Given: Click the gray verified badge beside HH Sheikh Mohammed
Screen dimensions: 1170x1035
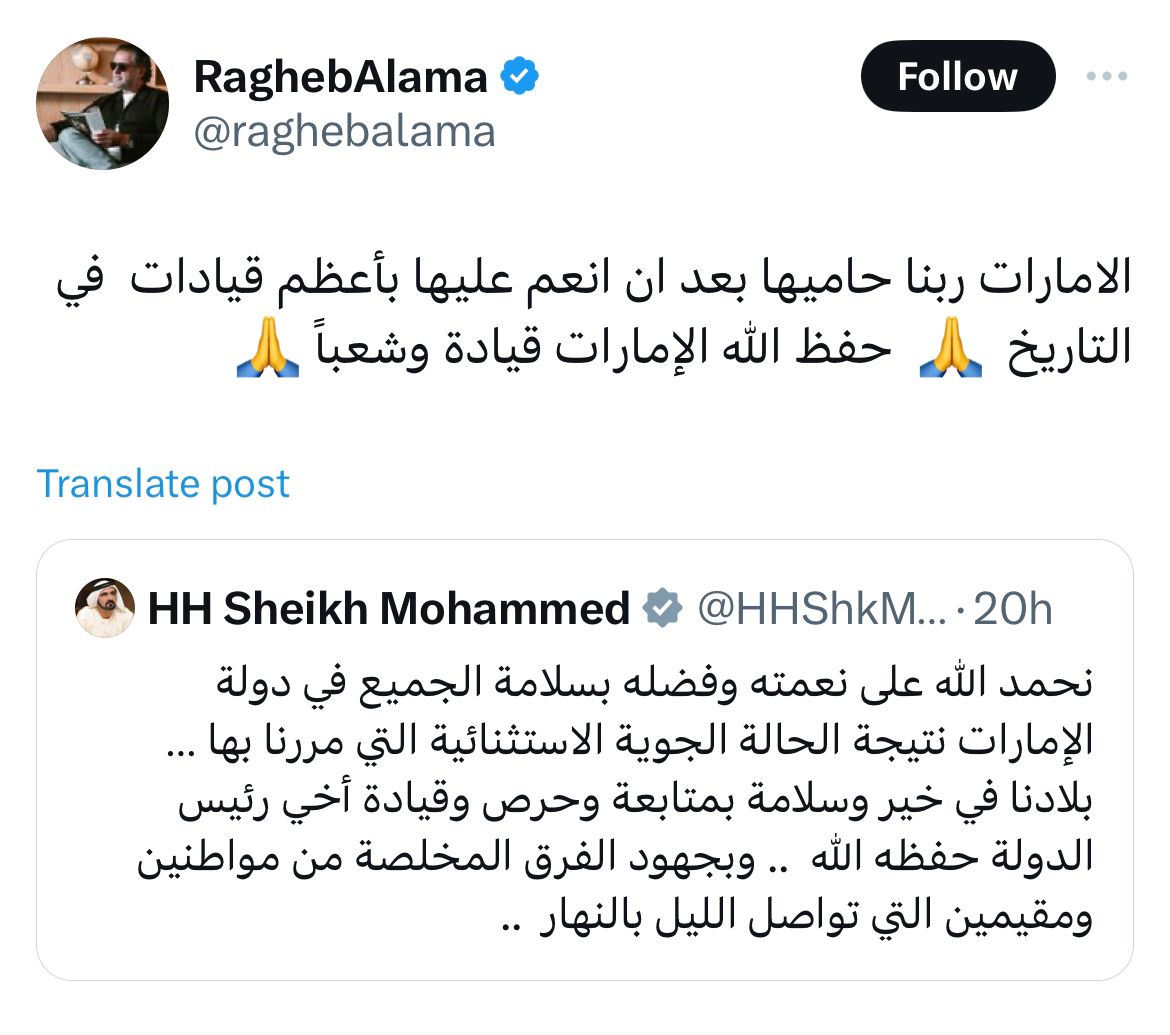Looking at the screenshot, I should click(x=662, y=608).
